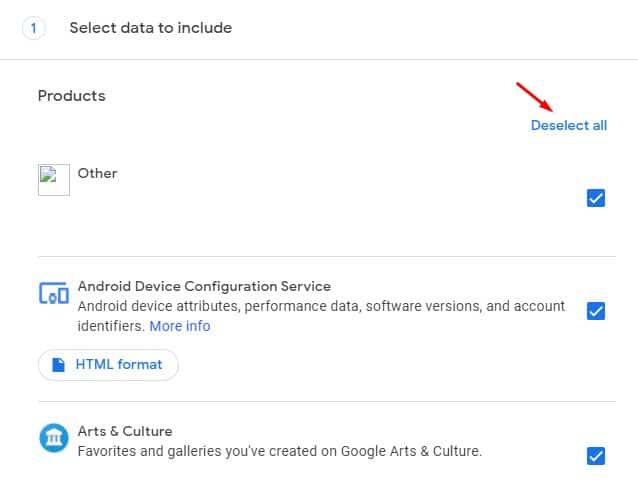Collapse the Select data to include section
638x487 pixels.
coord(151,28)
